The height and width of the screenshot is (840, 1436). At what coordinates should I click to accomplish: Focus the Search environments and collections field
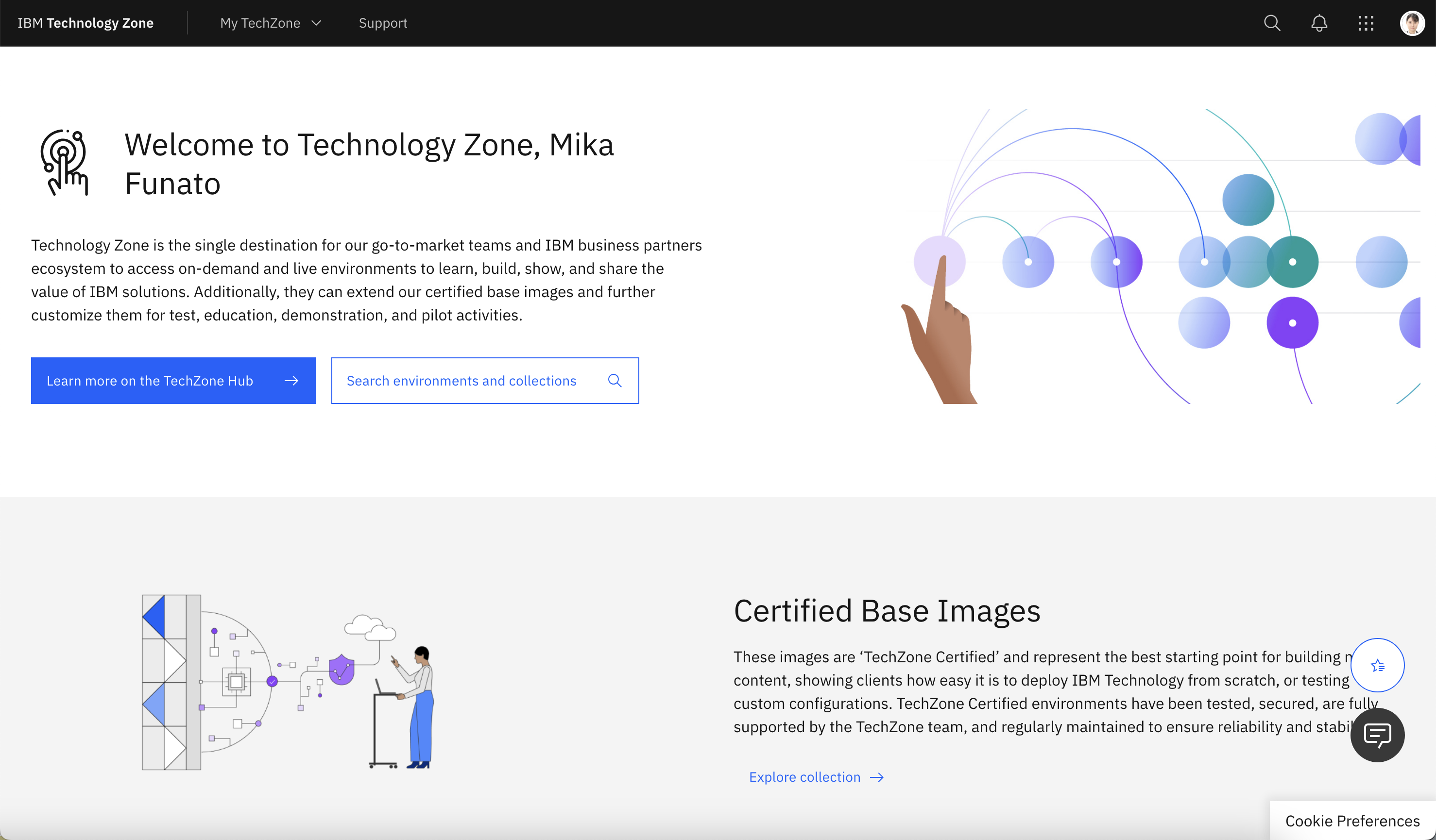(461, 380)
